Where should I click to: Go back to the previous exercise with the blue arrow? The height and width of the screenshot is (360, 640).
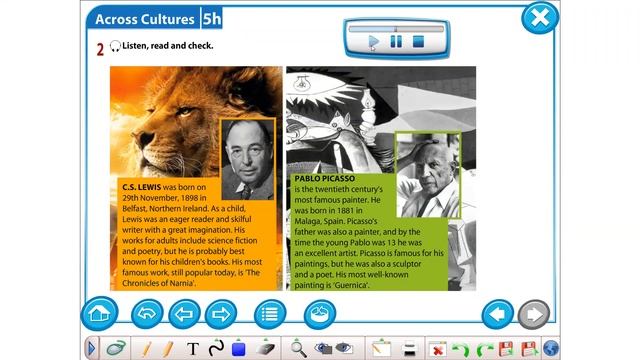click(x=498, y=314)
